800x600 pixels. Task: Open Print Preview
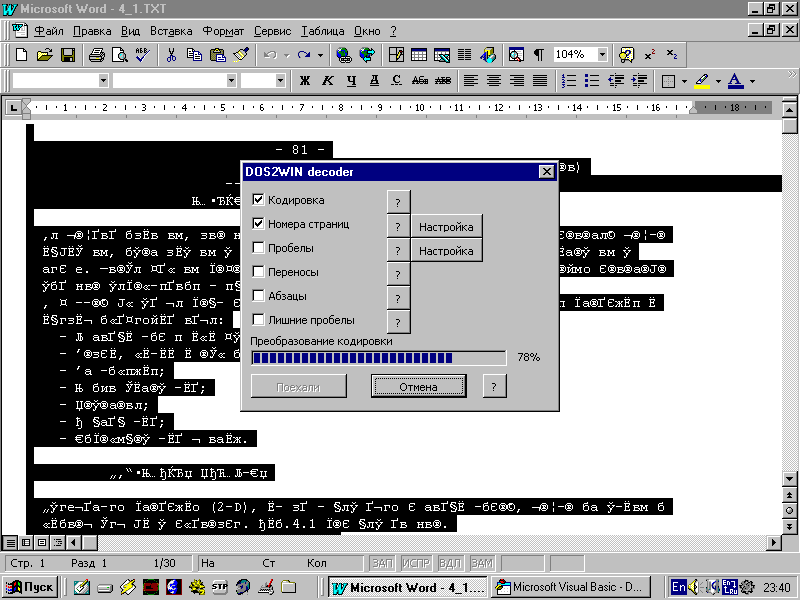120,55
